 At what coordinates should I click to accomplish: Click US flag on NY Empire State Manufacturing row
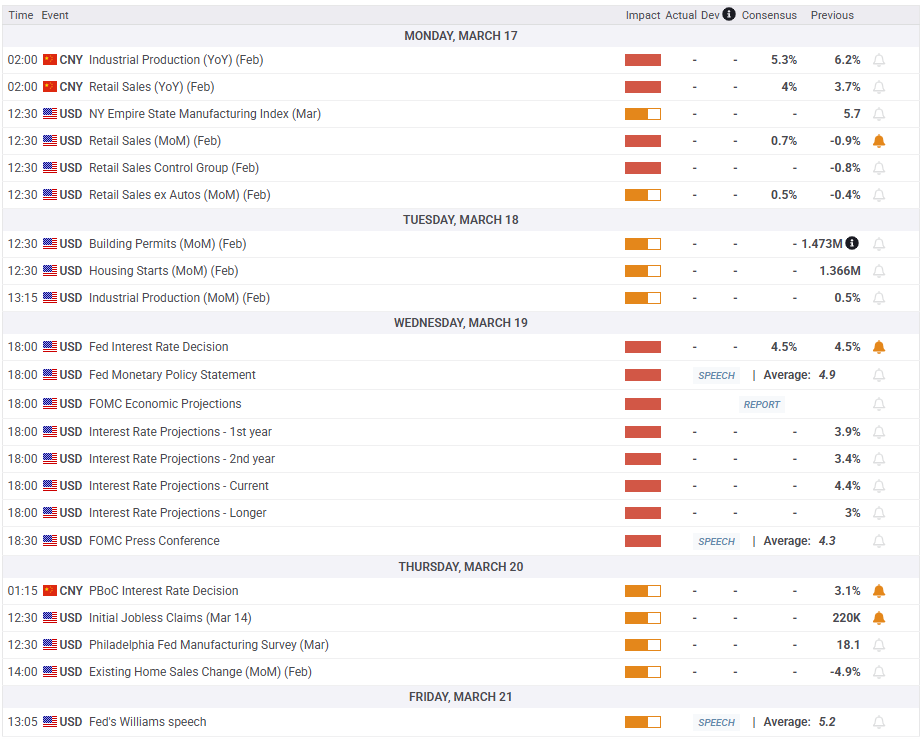[50, 114]
